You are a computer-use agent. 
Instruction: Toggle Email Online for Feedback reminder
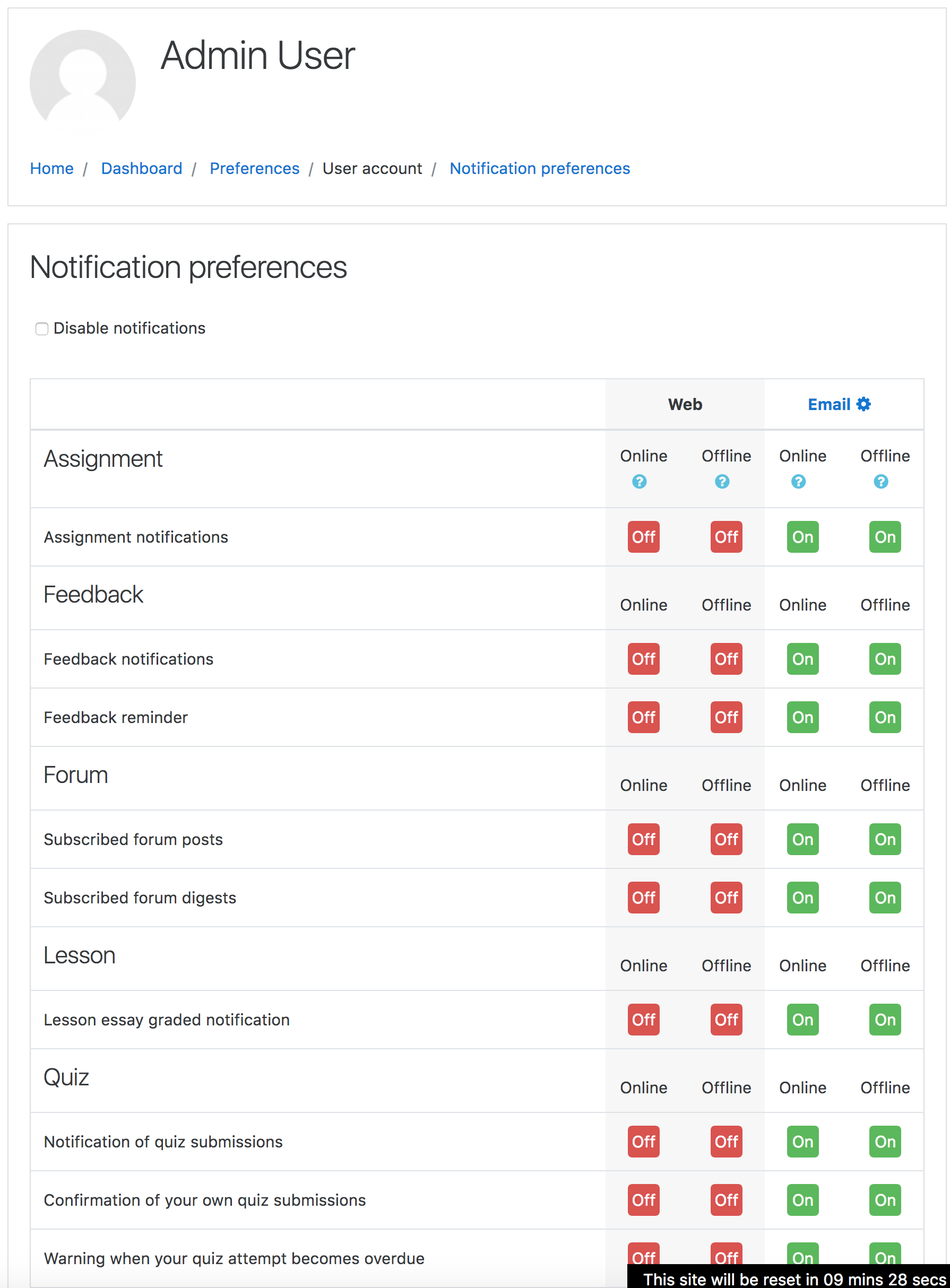pos(802,717)
